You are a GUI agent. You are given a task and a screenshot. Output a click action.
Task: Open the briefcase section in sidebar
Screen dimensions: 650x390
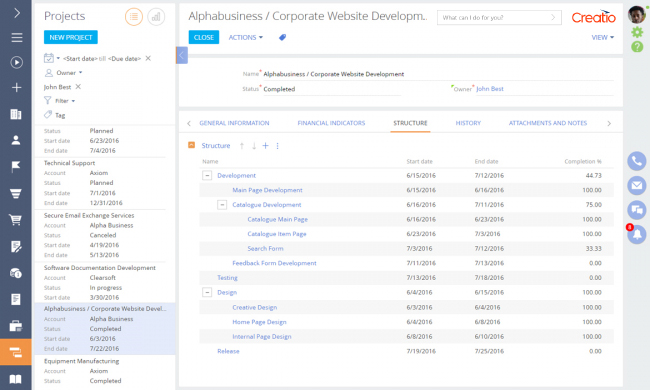(16, 326)
